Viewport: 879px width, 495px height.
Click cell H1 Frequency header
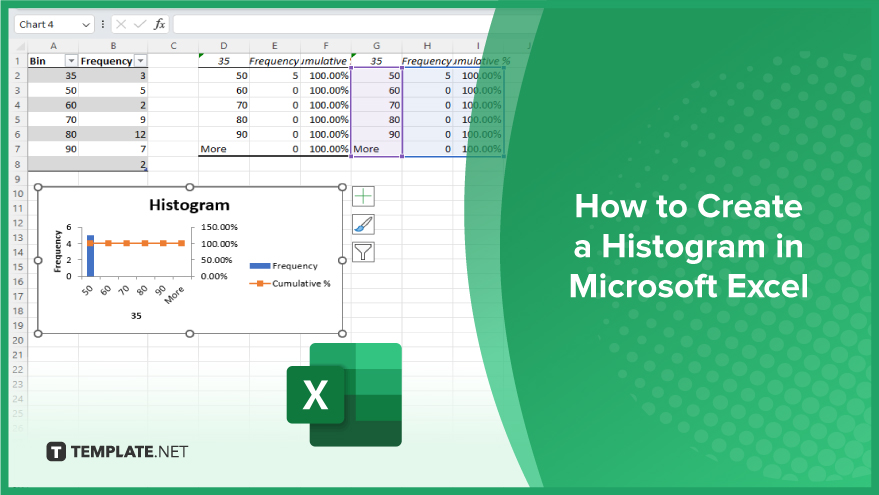pyautogui.click(x=427, y=61)
